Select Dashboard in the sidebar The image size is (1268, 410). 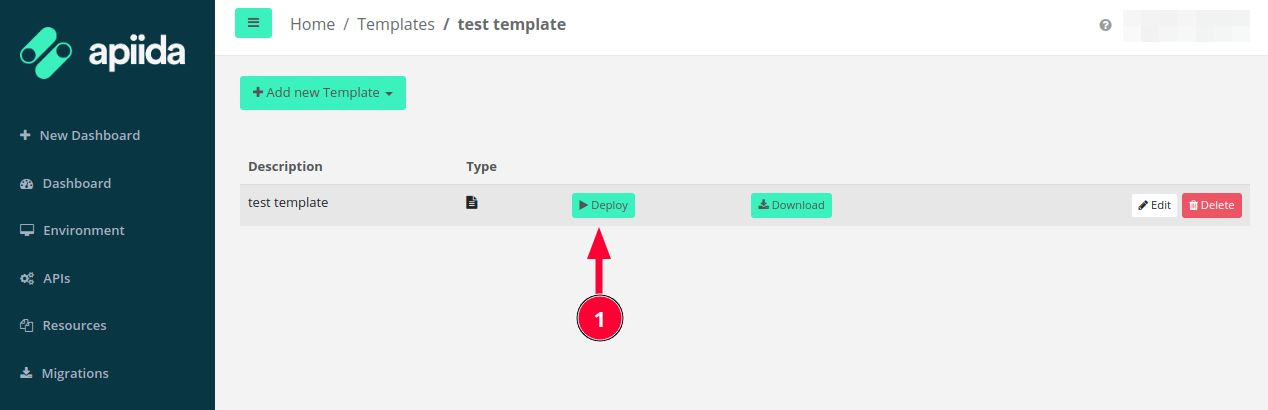point(76,183)
